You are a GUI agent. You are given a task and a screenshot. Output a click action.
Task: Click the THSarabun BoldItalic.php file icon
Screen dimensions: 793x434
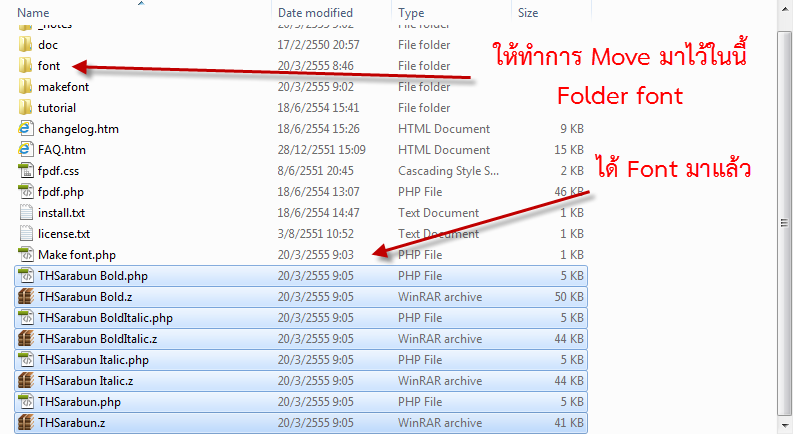tap(26, 318)
